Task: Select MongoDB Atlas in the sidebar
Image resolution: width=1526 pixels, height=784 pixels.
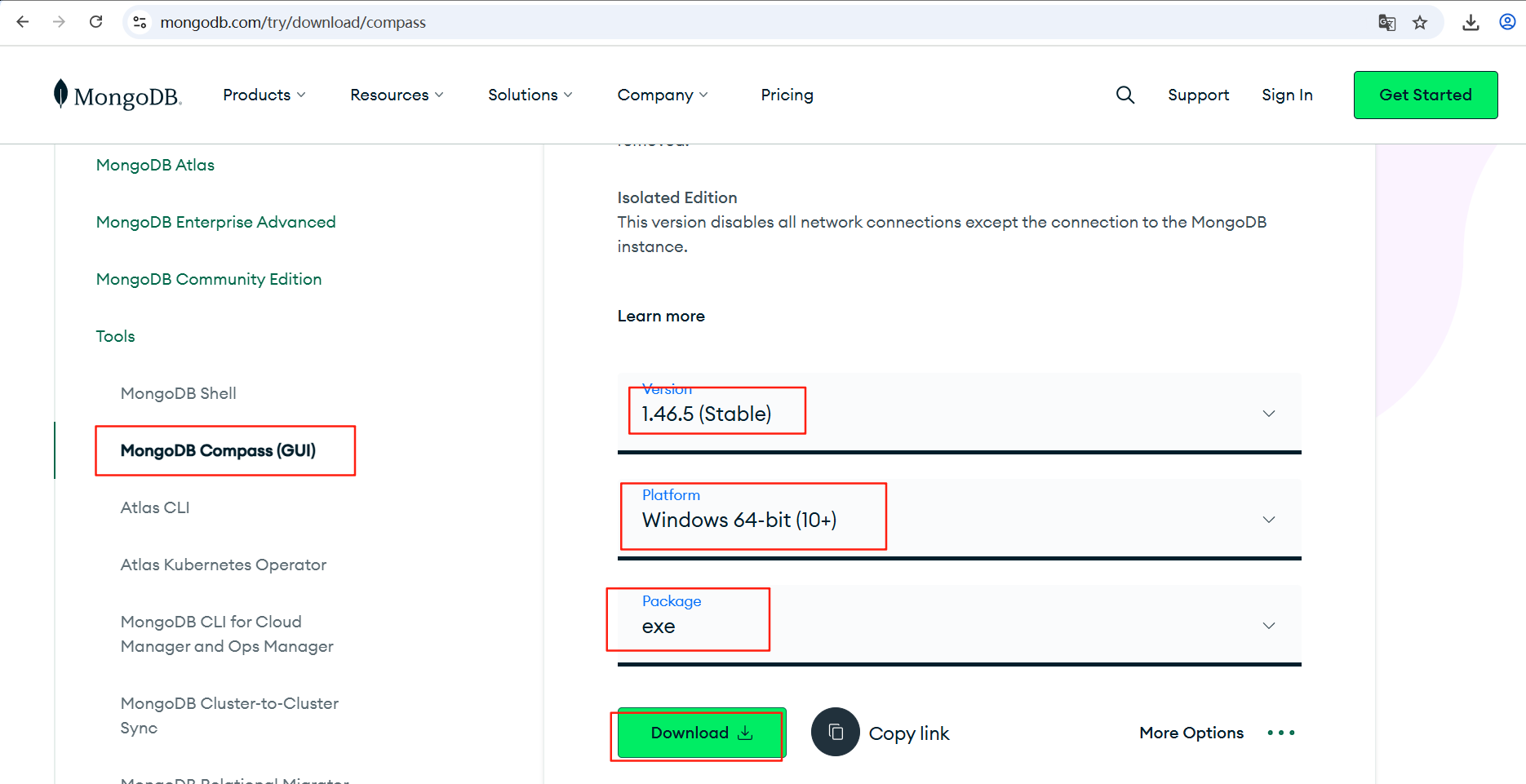Action: point(155,165)
